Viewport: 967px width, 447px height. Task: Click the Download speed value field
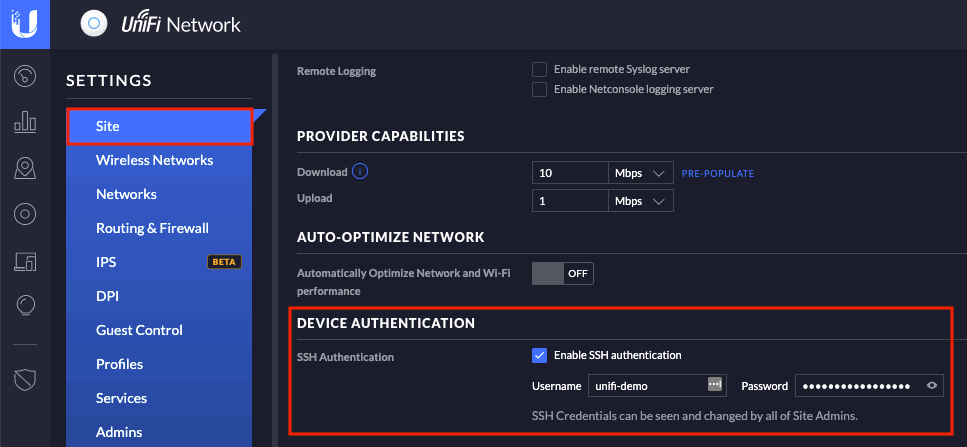[x=570, y=173]
